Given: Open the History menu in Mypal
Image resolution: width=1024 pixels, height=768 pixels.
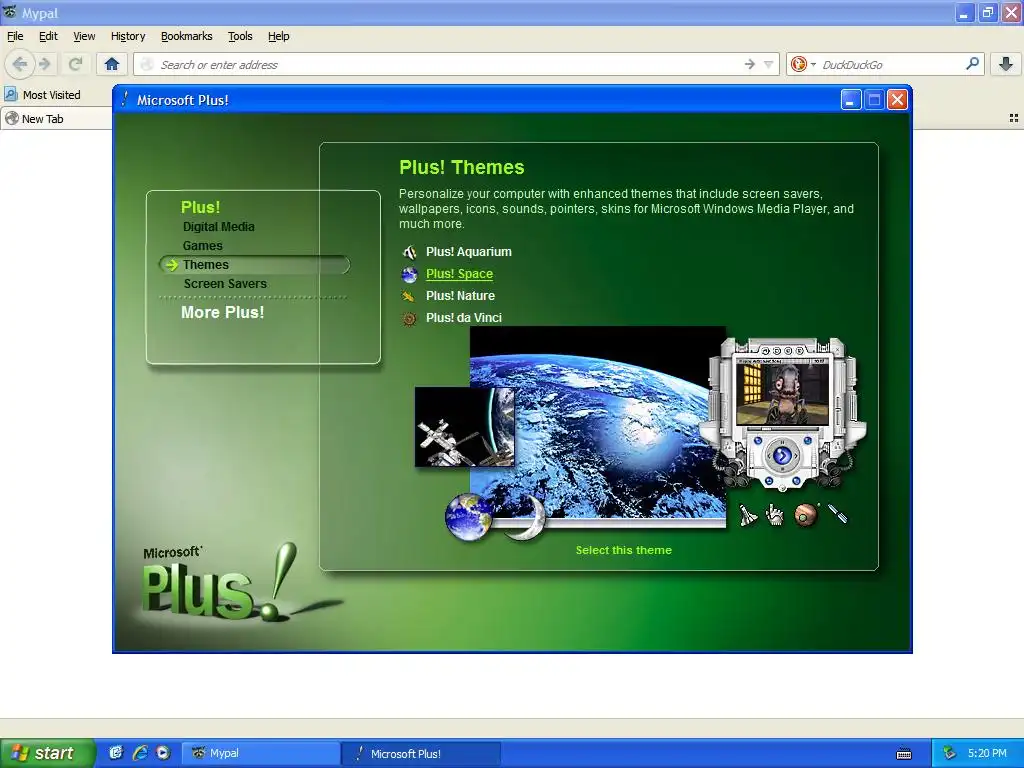Looking at the screenshot, I should [x=128, y=36].
